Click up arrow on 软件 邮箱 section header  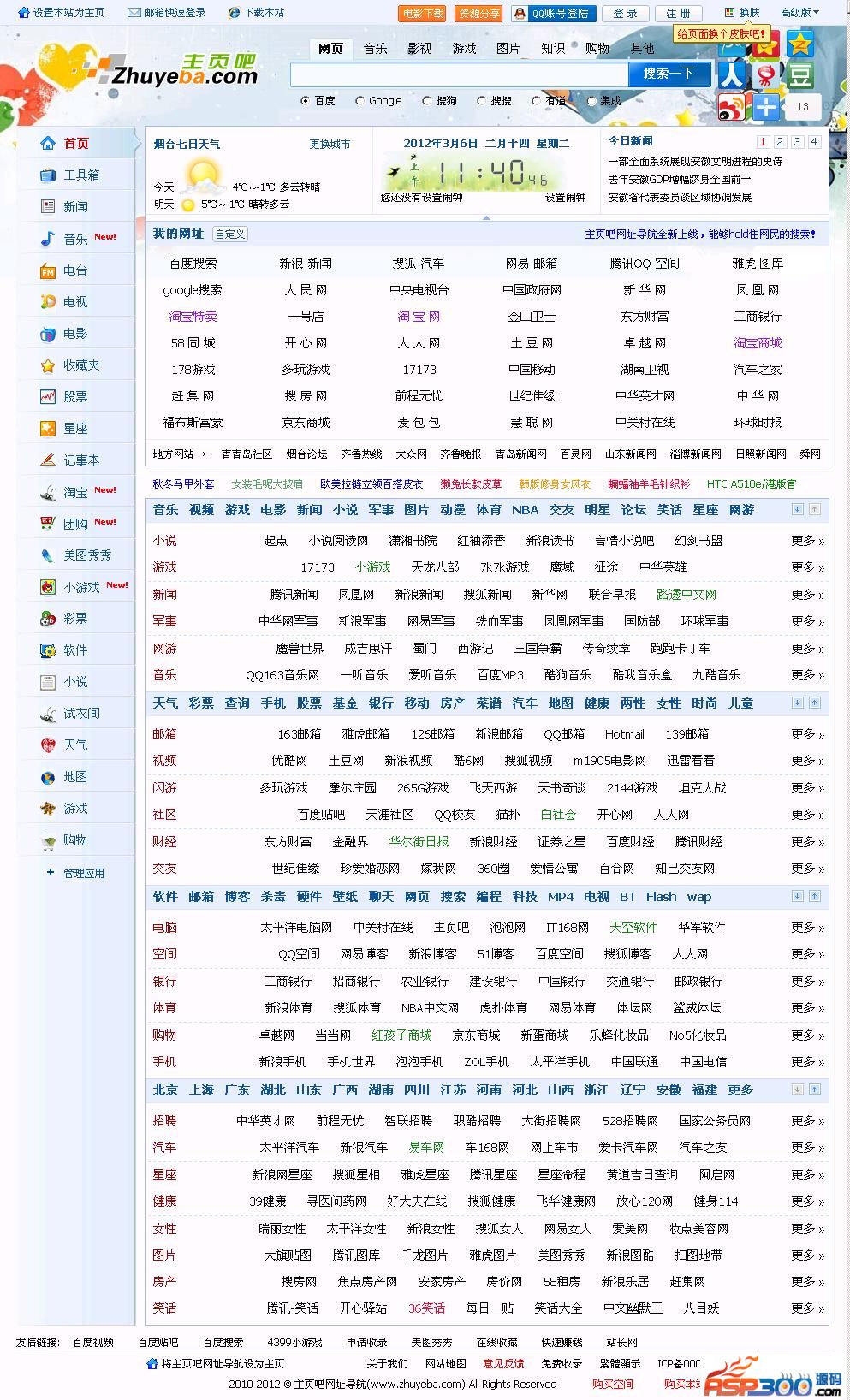click(814, 896)
